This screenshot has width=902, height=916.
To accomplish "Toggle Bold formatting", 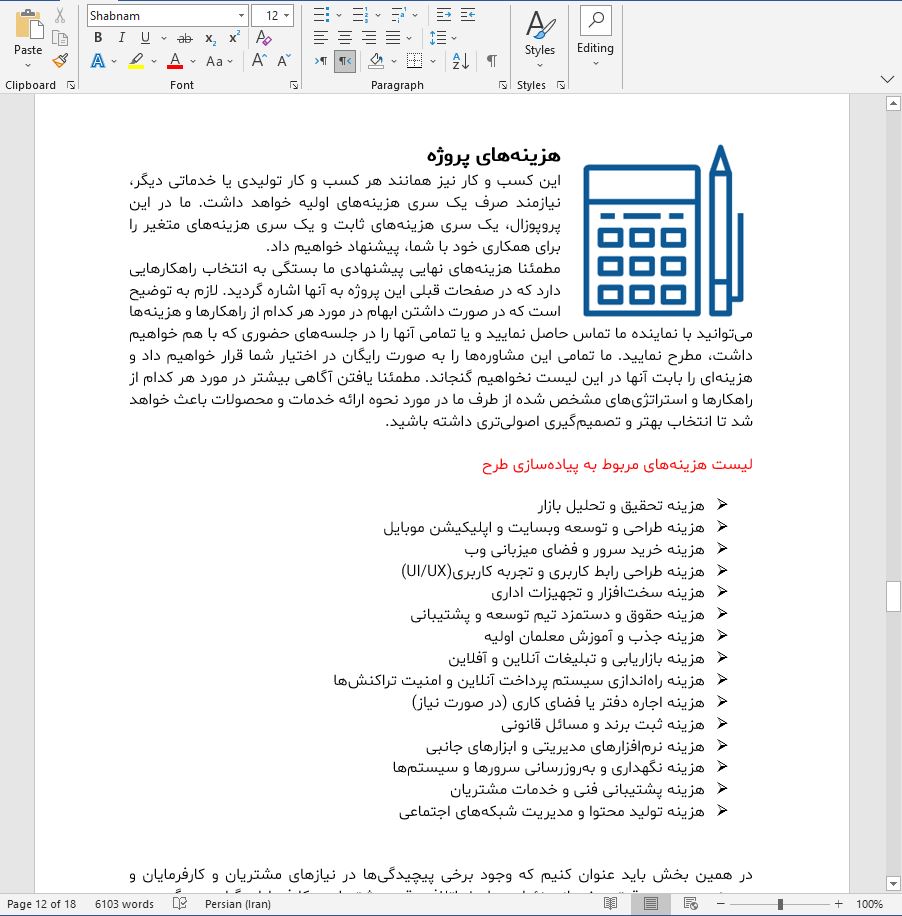I will coord(98,38).
